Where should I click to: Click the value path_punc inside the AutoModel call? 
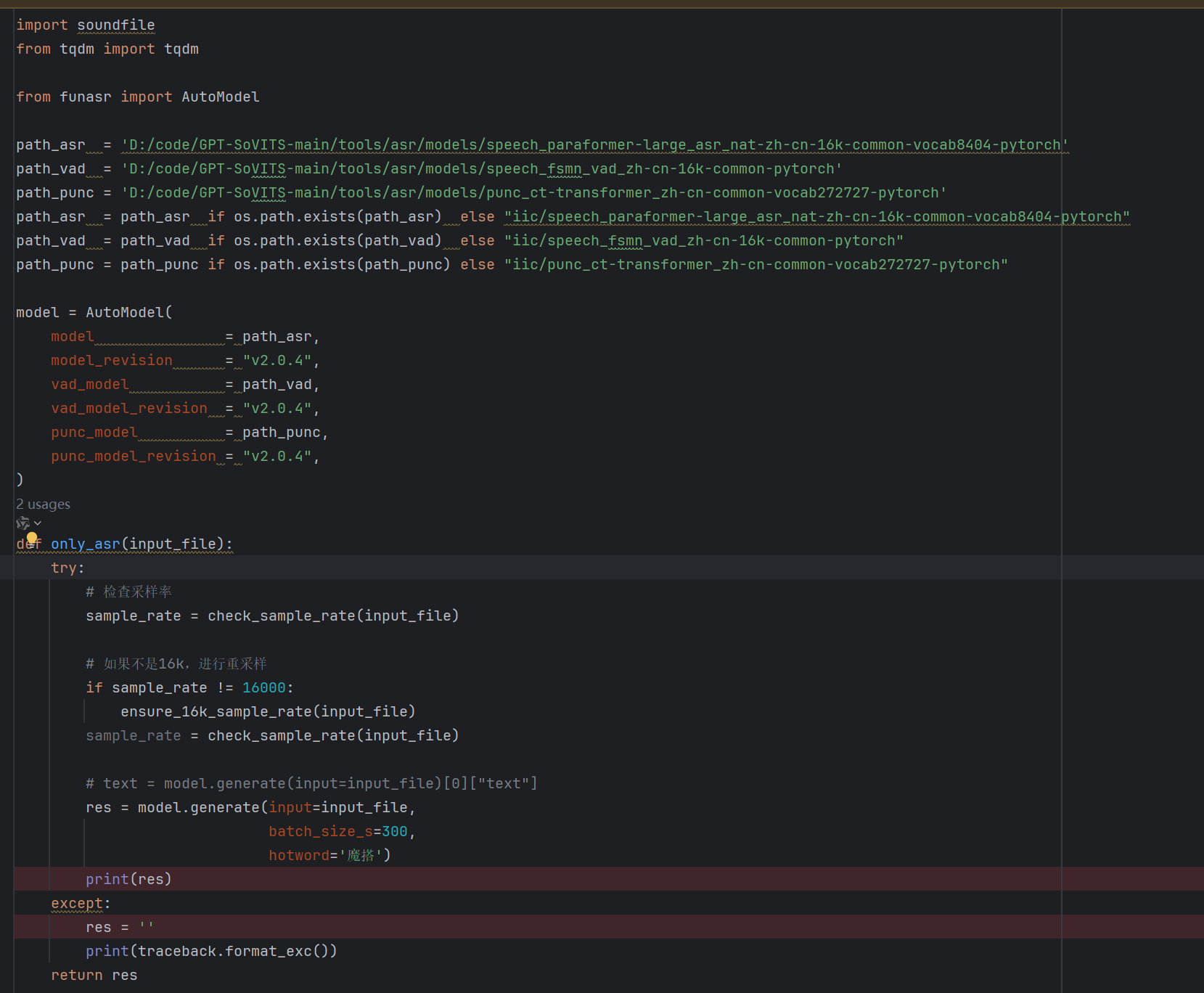pyautogui.click(x=282, y=432)
